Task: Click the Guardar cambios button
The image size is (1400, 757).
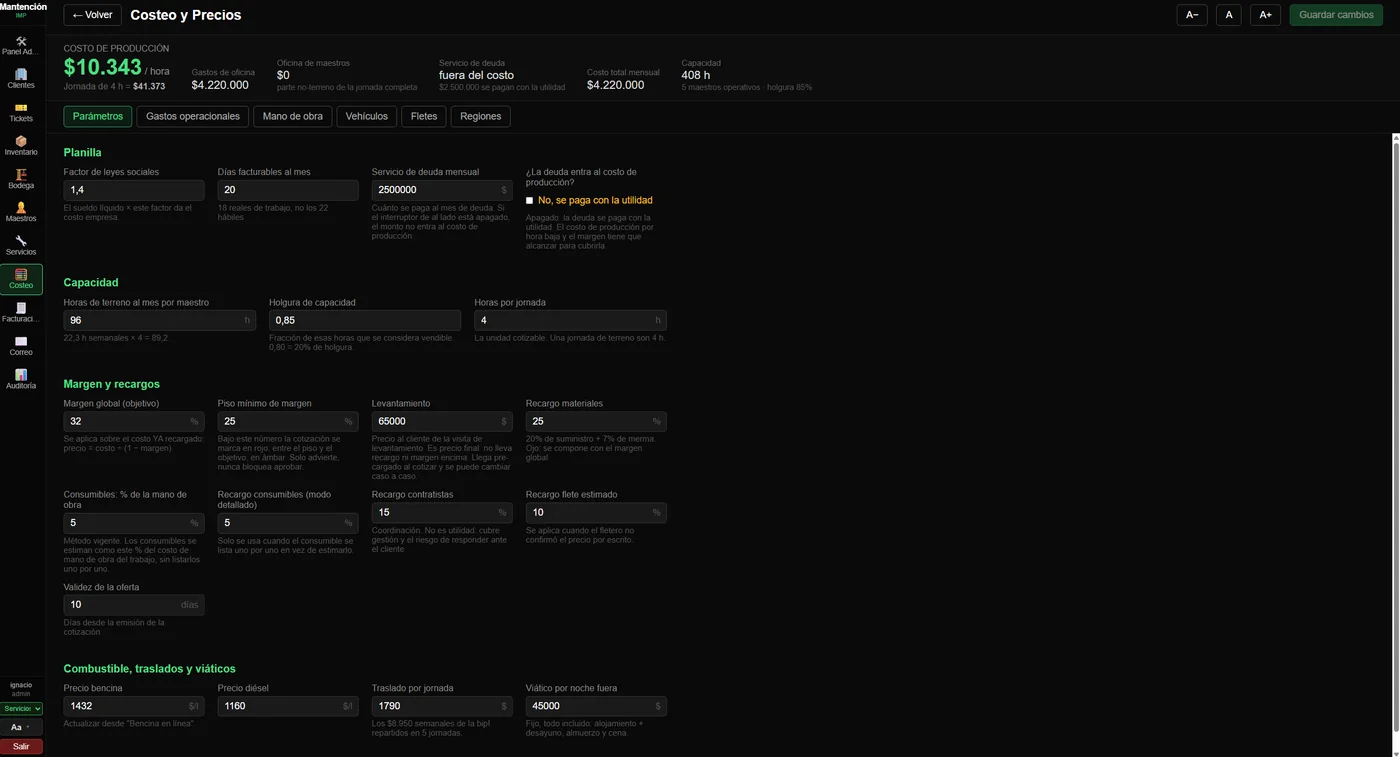Action: tap(1336, 15)
